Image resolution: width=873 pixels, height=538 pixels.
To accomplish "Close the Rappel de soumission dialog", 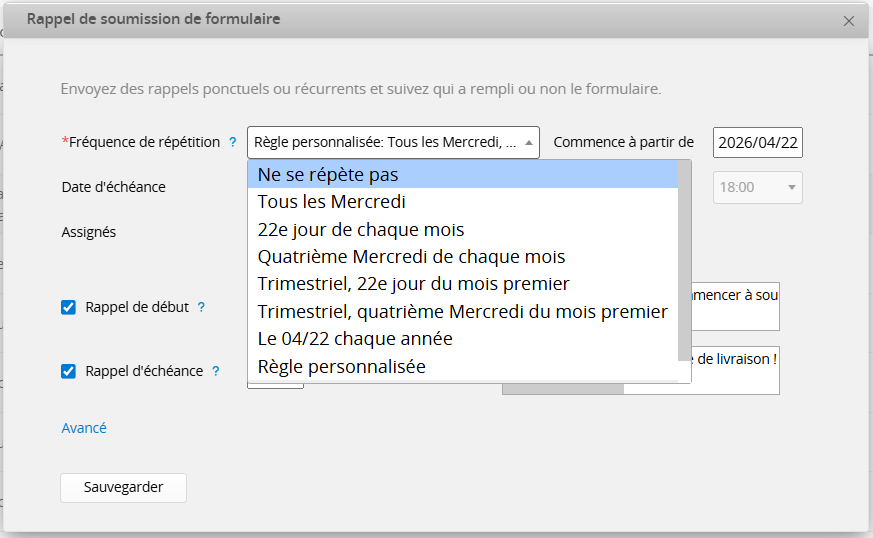I will (x=849, y=21).
